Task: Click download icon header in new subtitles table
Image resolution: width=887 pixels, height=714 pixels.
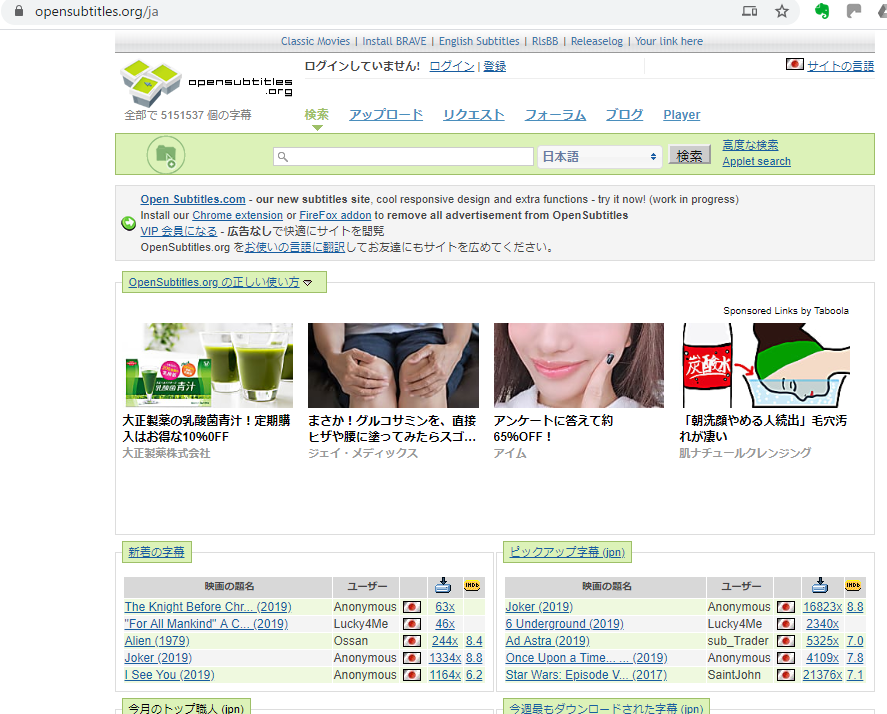Action: pos(443,586)
